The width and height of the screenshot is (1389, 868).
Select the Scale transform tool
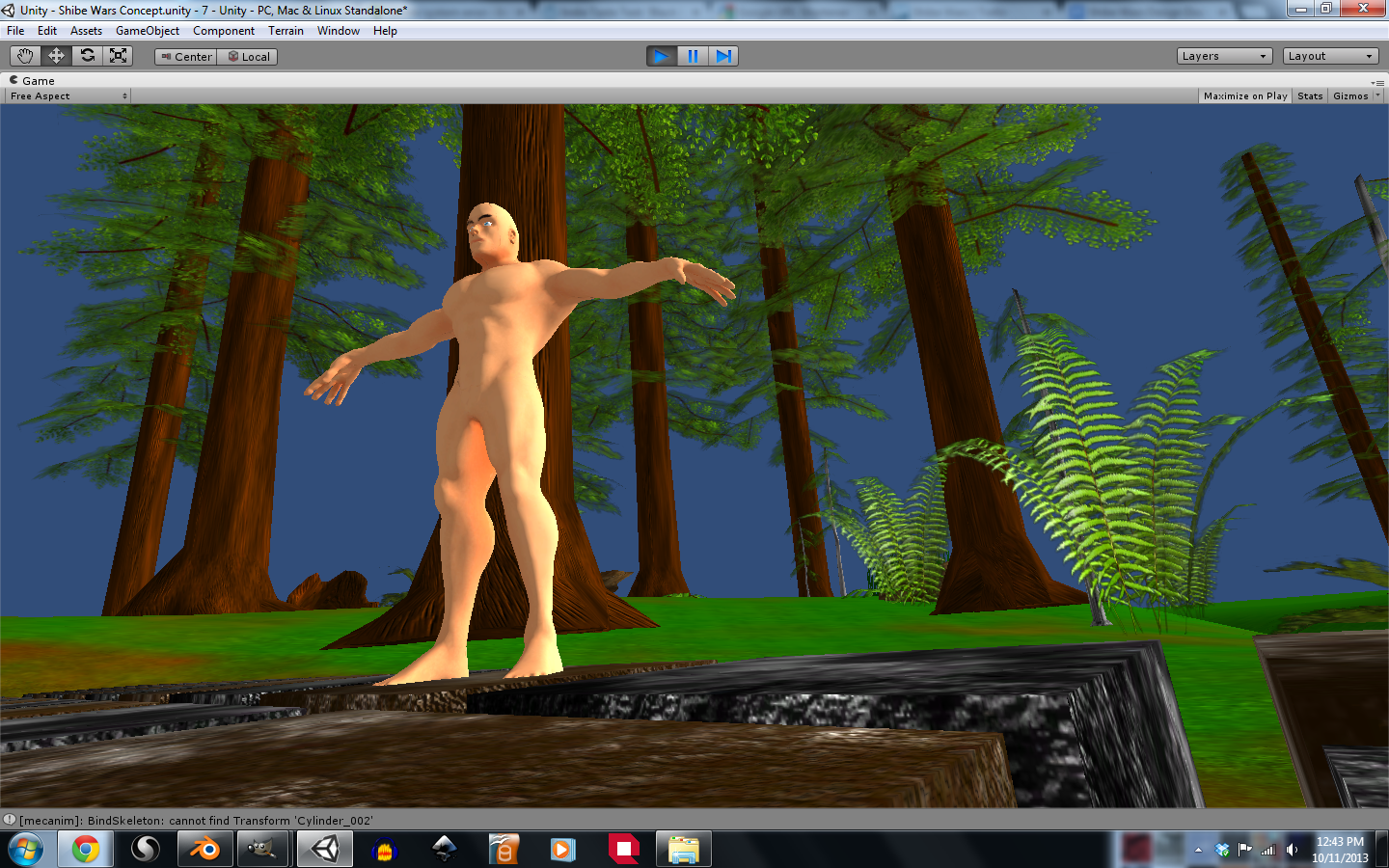tap(119, 56)
